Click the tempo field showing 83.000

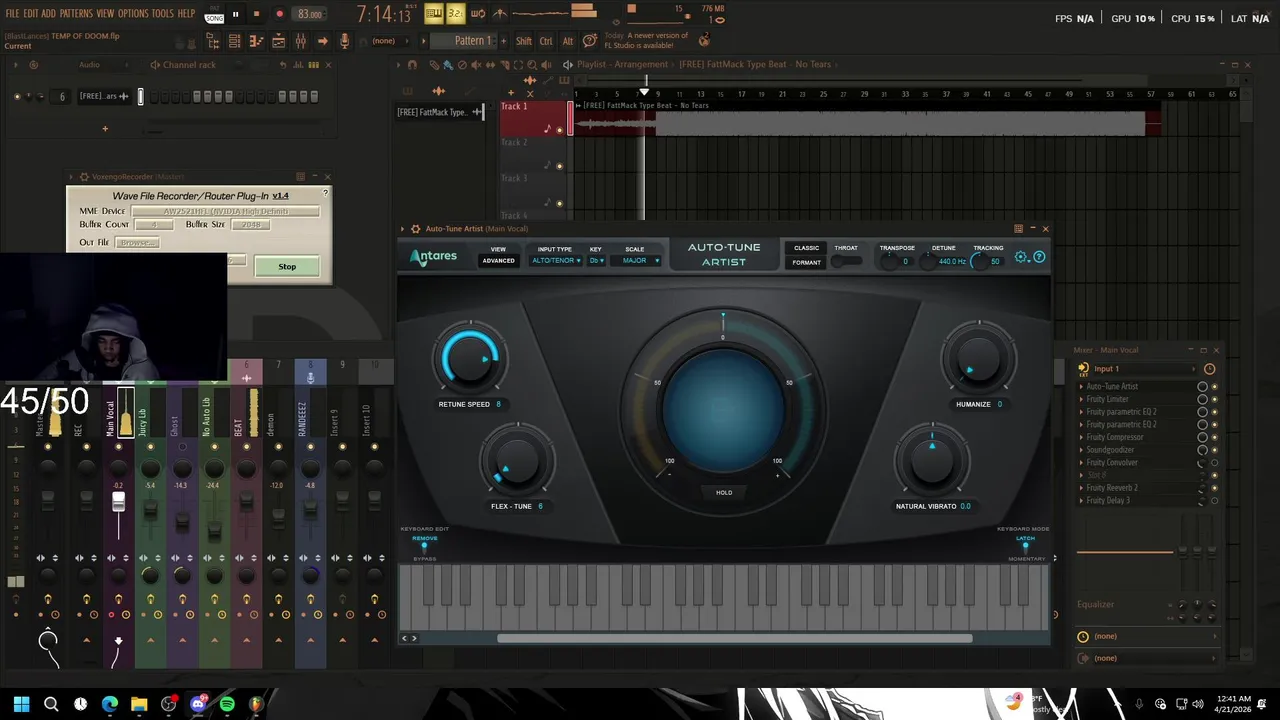(x=310, y=14)
